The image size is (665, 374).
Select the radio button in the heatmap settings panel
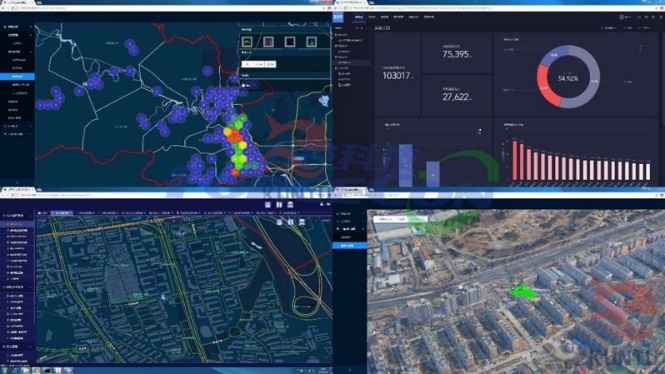click(243, 85)
